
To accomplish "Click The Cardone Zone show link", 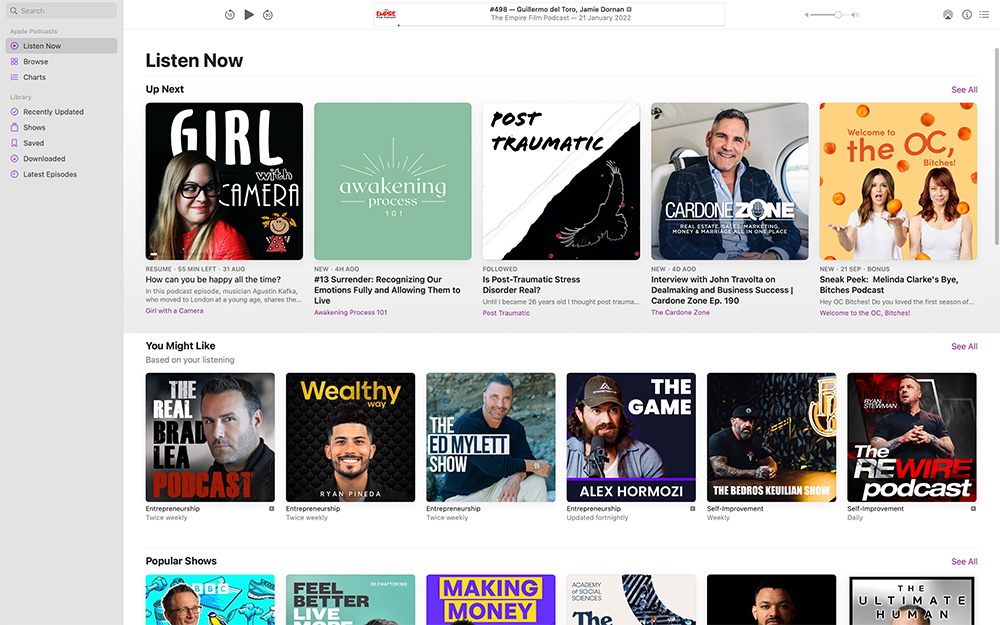I will point(680,312).
